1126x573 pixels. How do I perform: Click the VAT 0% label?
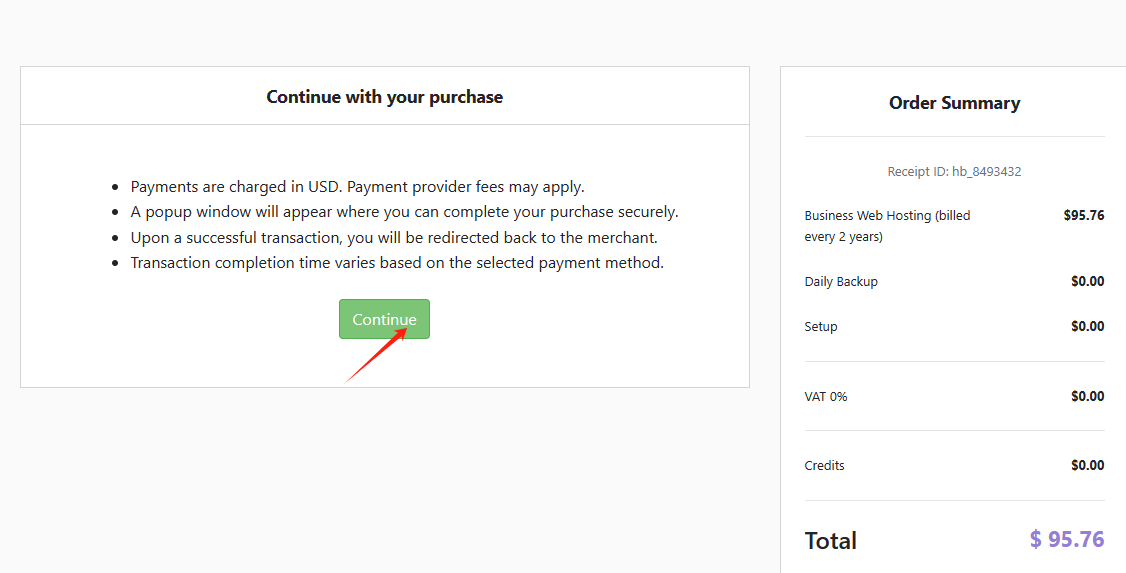(826, 397)
